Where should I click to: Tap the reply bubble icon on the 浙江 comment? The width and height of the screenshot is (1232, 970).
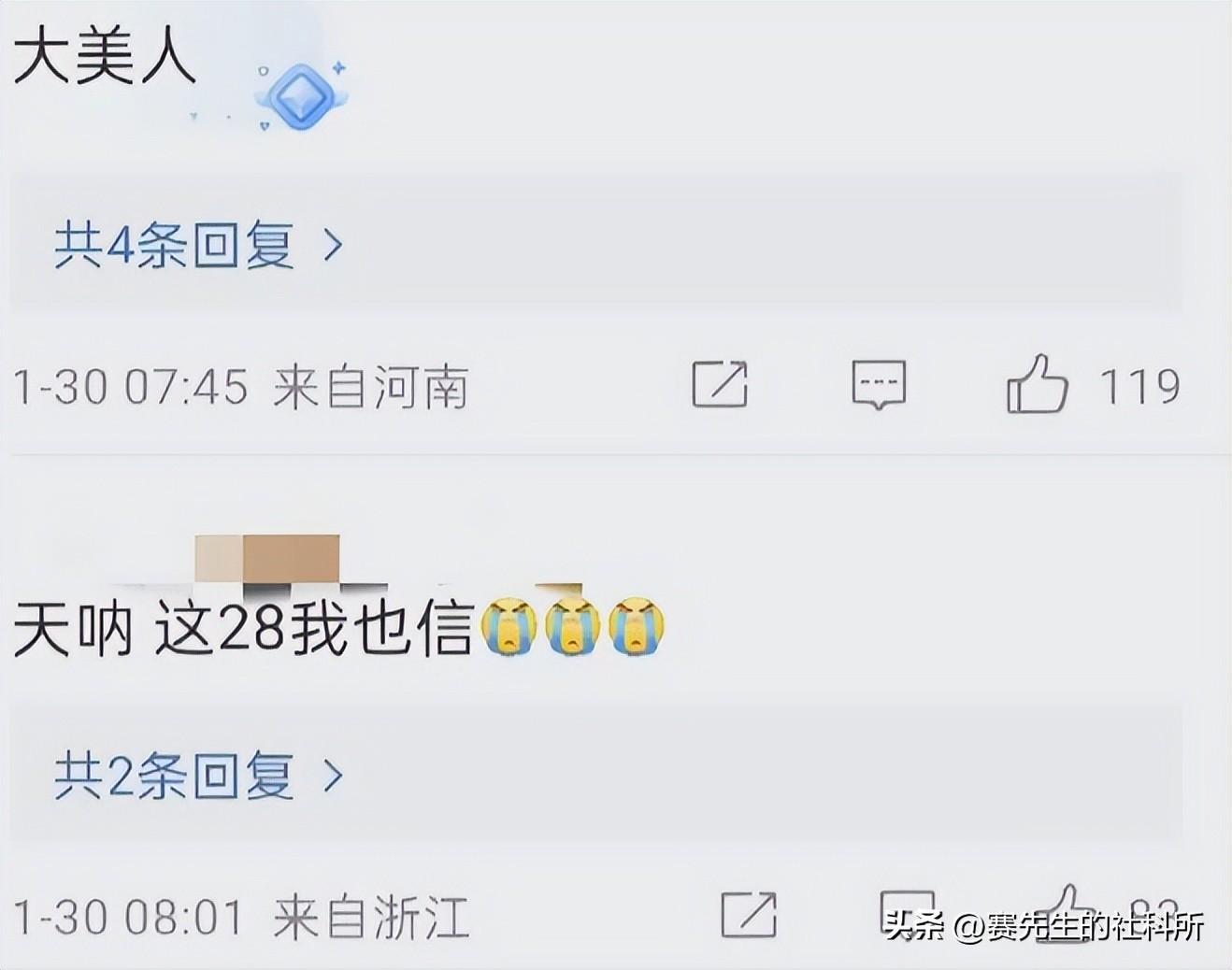908,912
